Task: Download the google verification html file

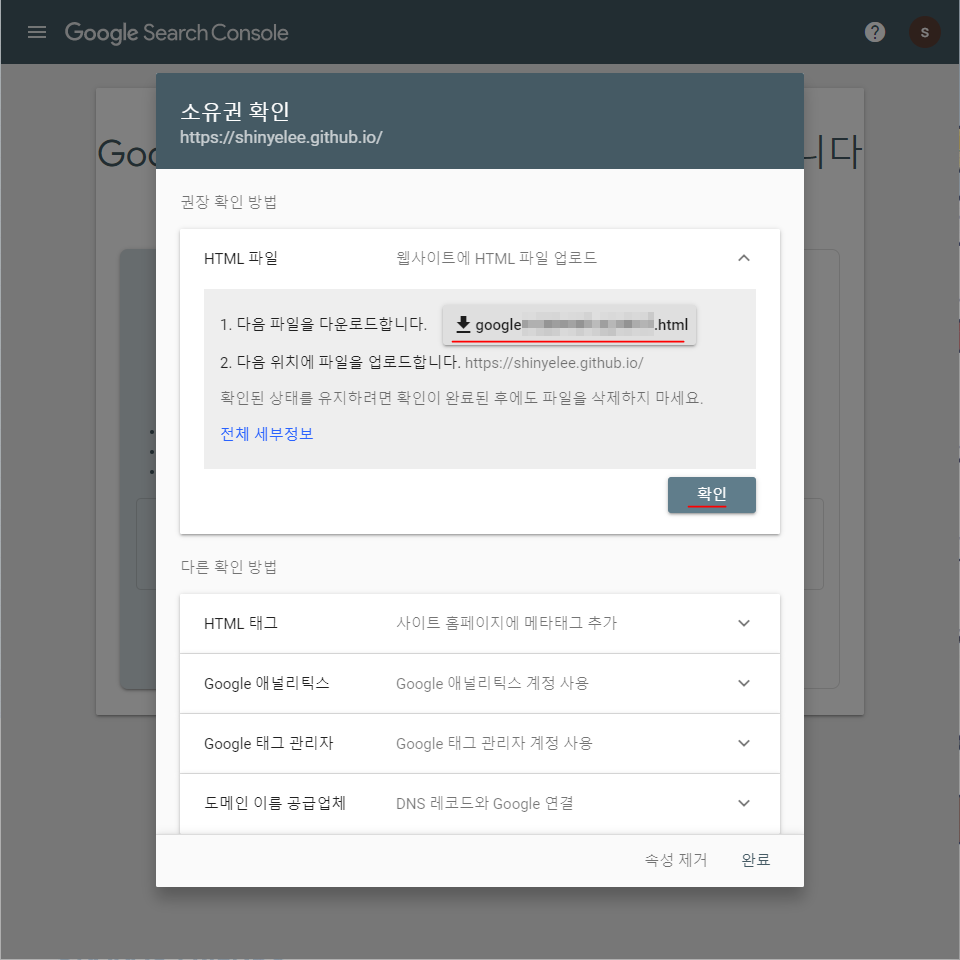Action: click(x=569, y=324)
